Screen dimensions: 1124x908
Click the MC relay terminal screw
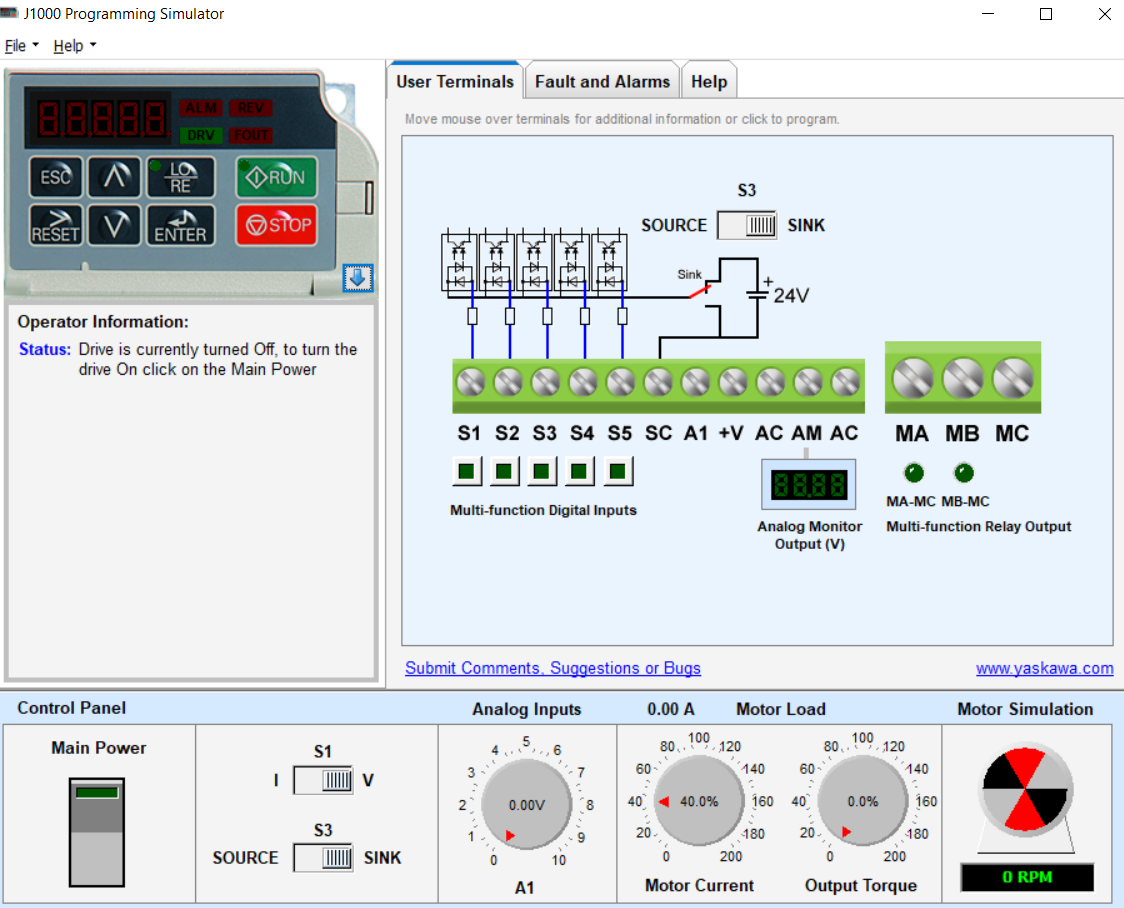pyautogui.click(x=1013, y=378)
